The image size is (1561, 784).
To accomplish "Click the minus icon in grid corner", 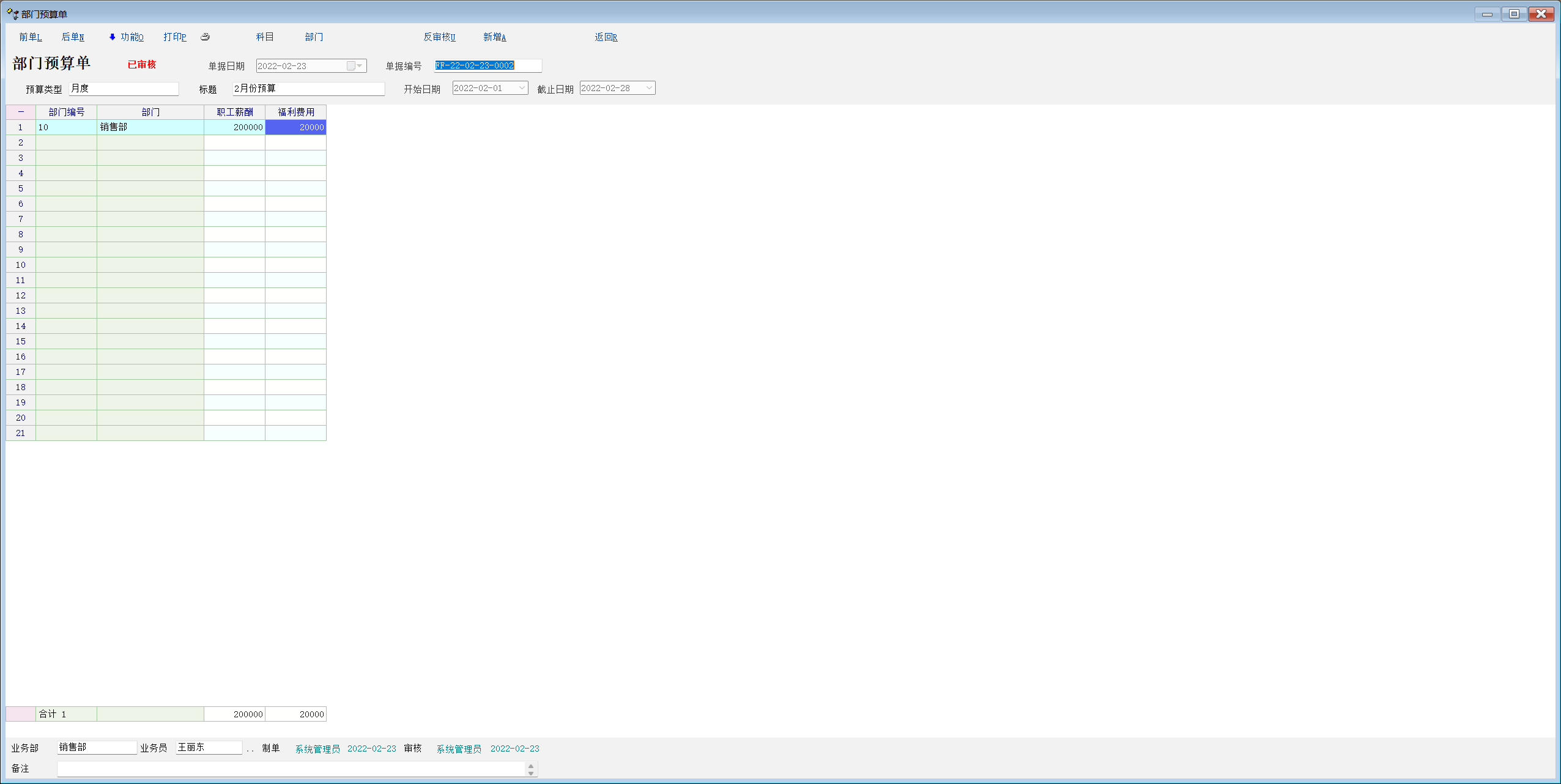I will [x=21, y=112].
